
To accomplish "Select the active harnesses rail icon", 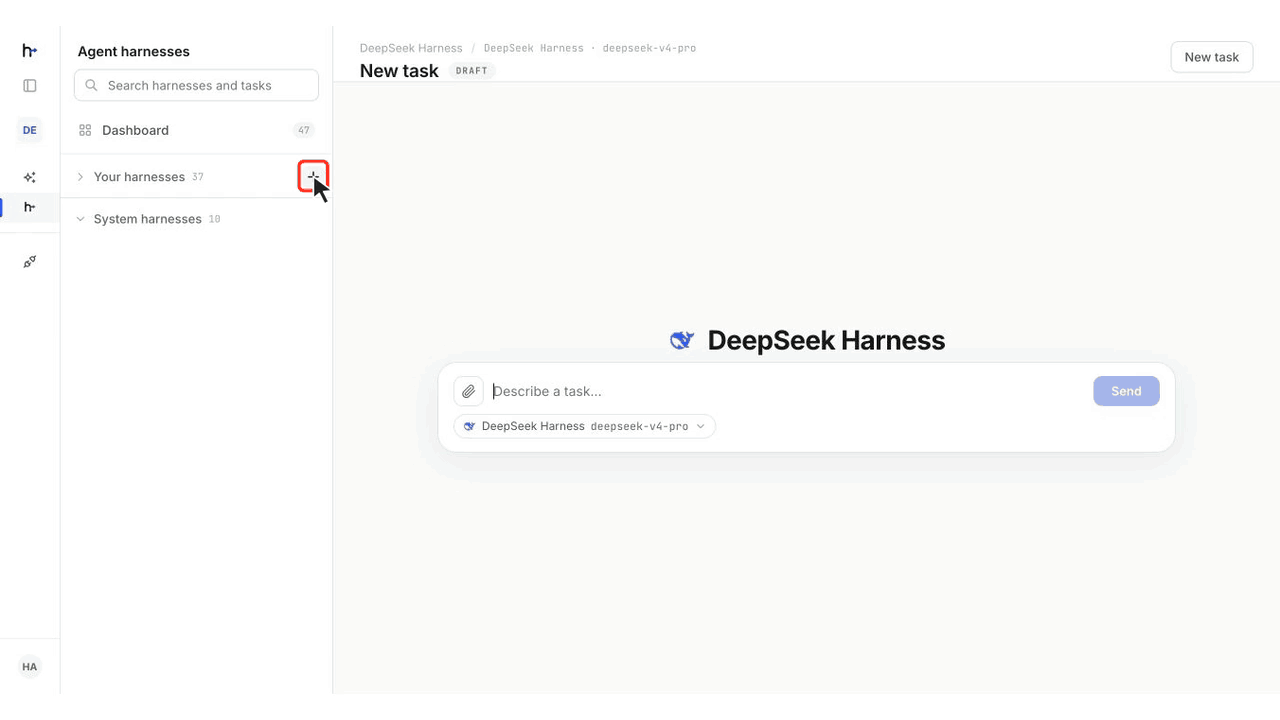I will click(x=30, y=207).
